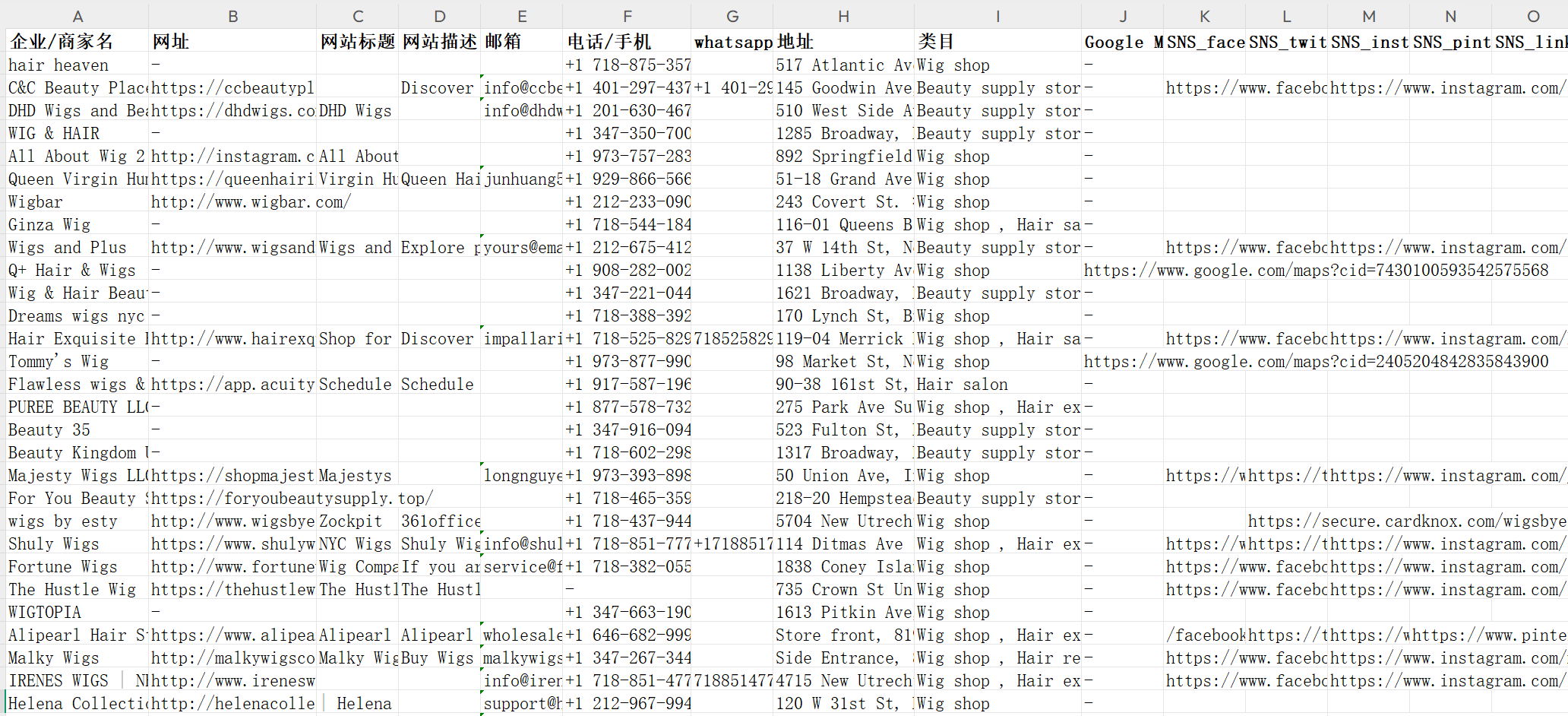Select the 'Shuly Wigs' name cell
This screenshot has width=1568, height=716.
(77, 543)
